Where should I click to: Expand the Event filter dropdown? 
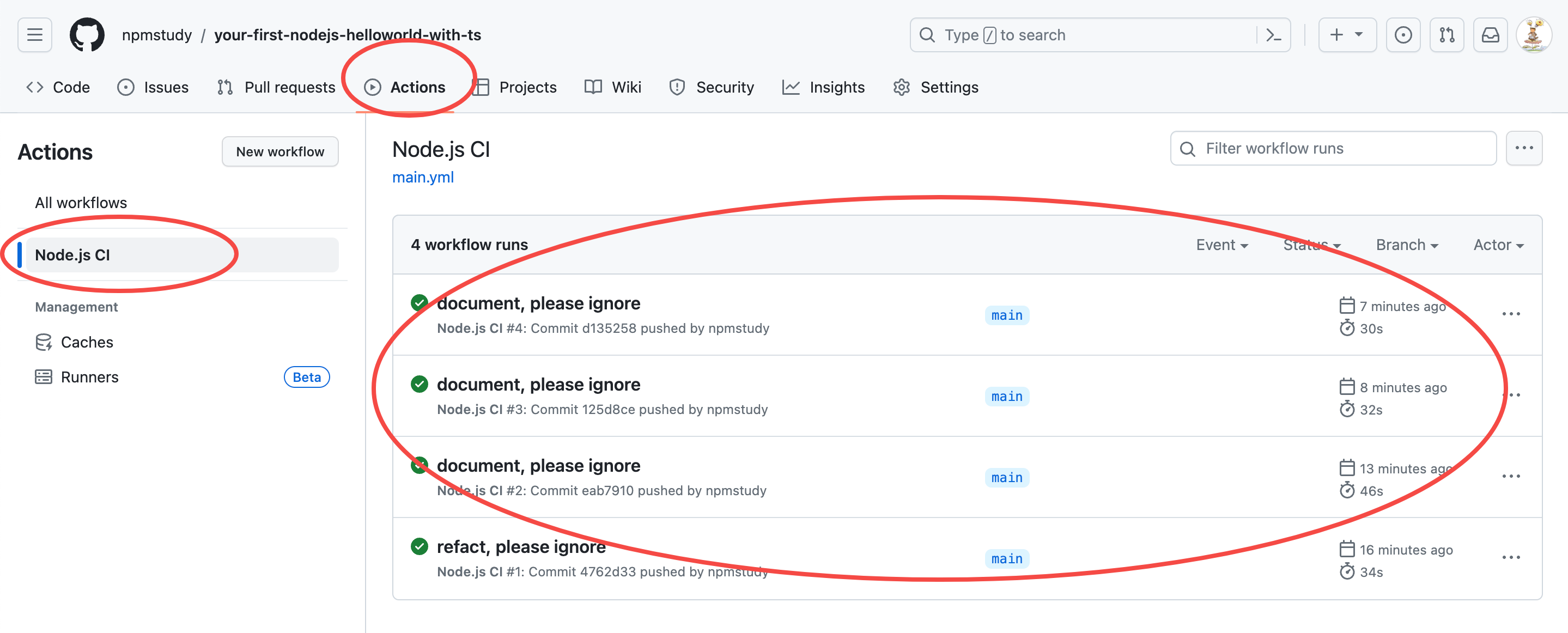click(x=1221, y=245)
